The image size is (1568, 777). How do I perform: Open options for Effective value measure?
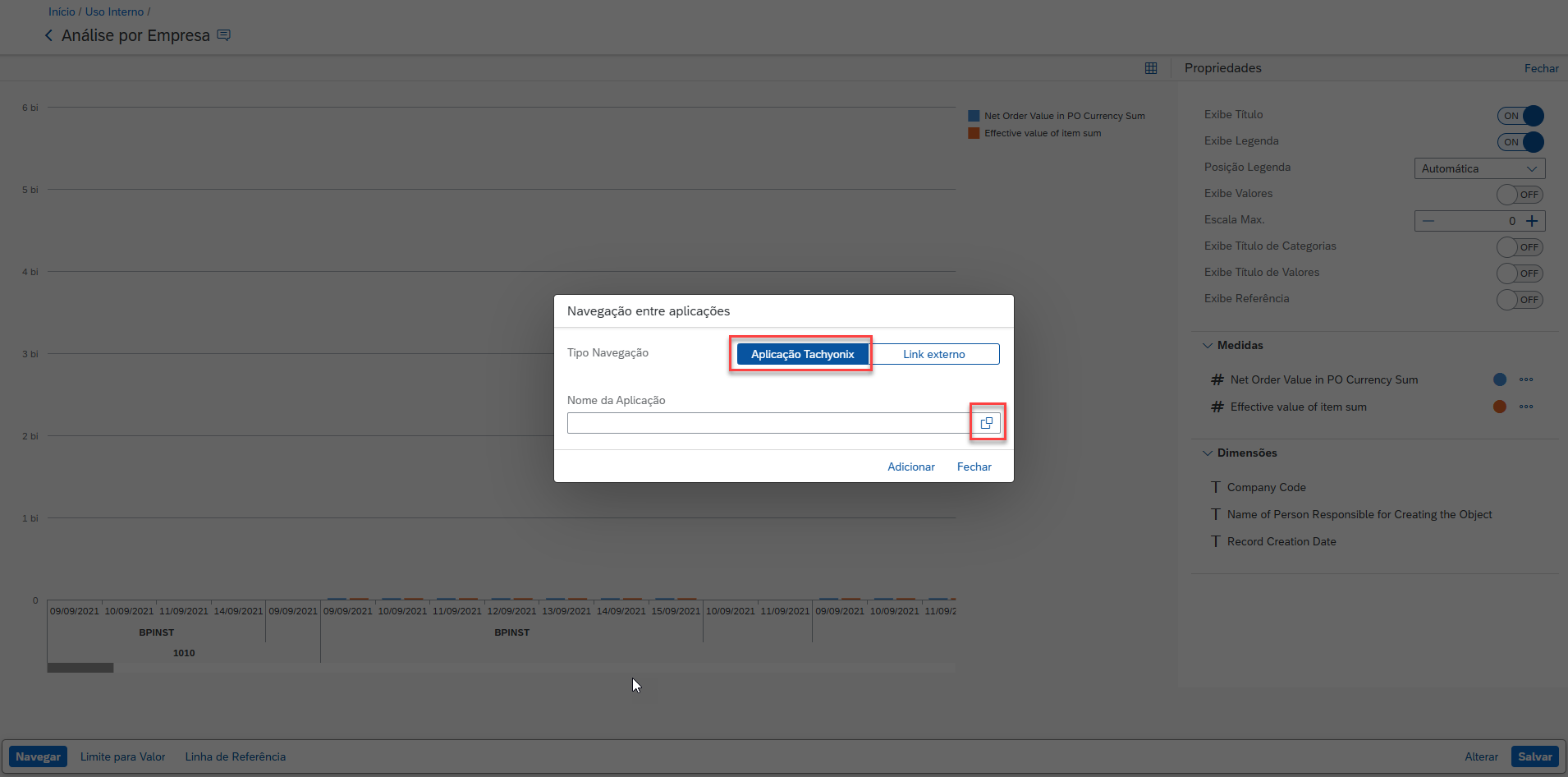point(1526,407)
